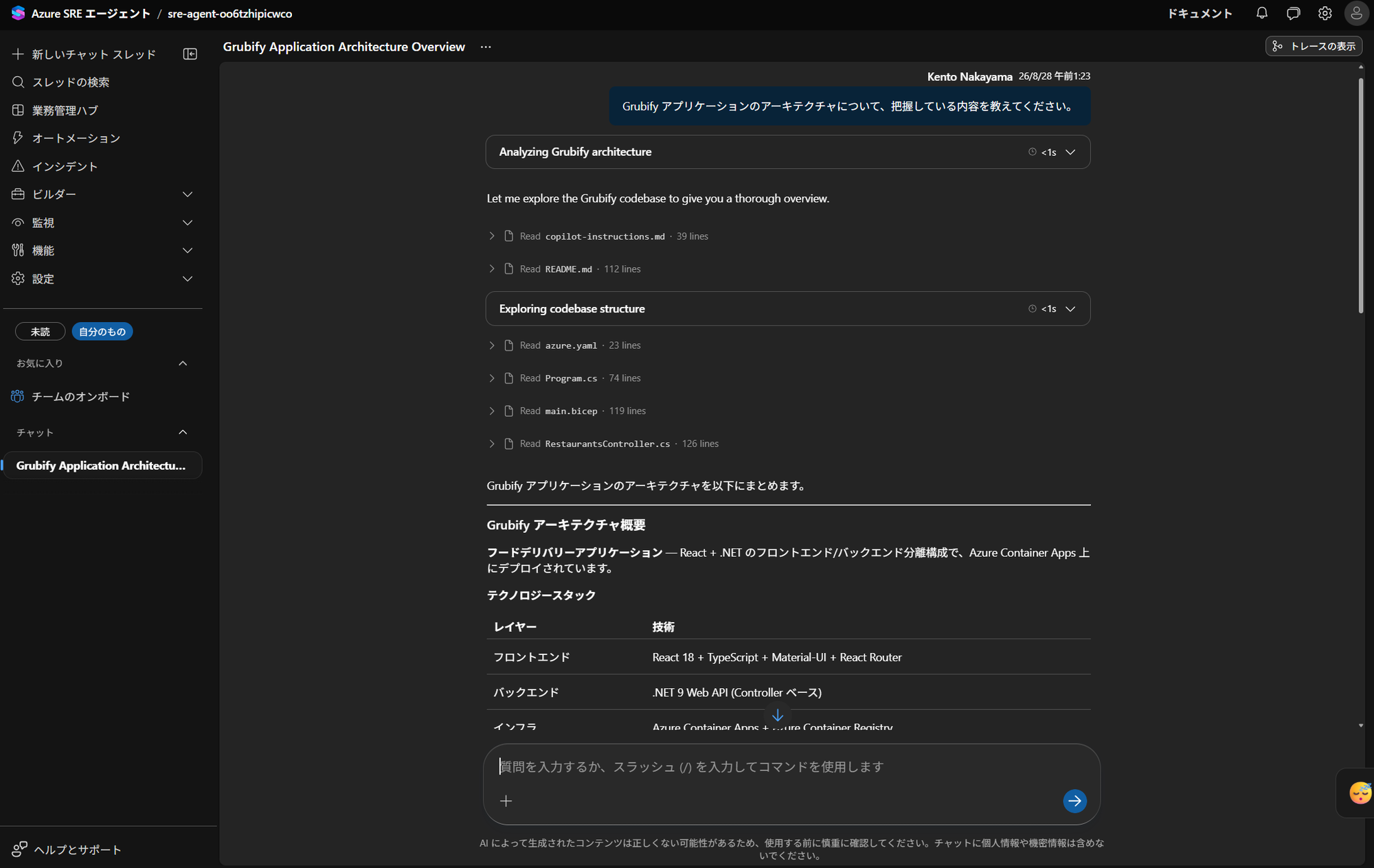This screenshot has height=868, width=1374.
Task: Click 'React 18 + TypeScript' table cell
Action: click(x=777, y=657)
